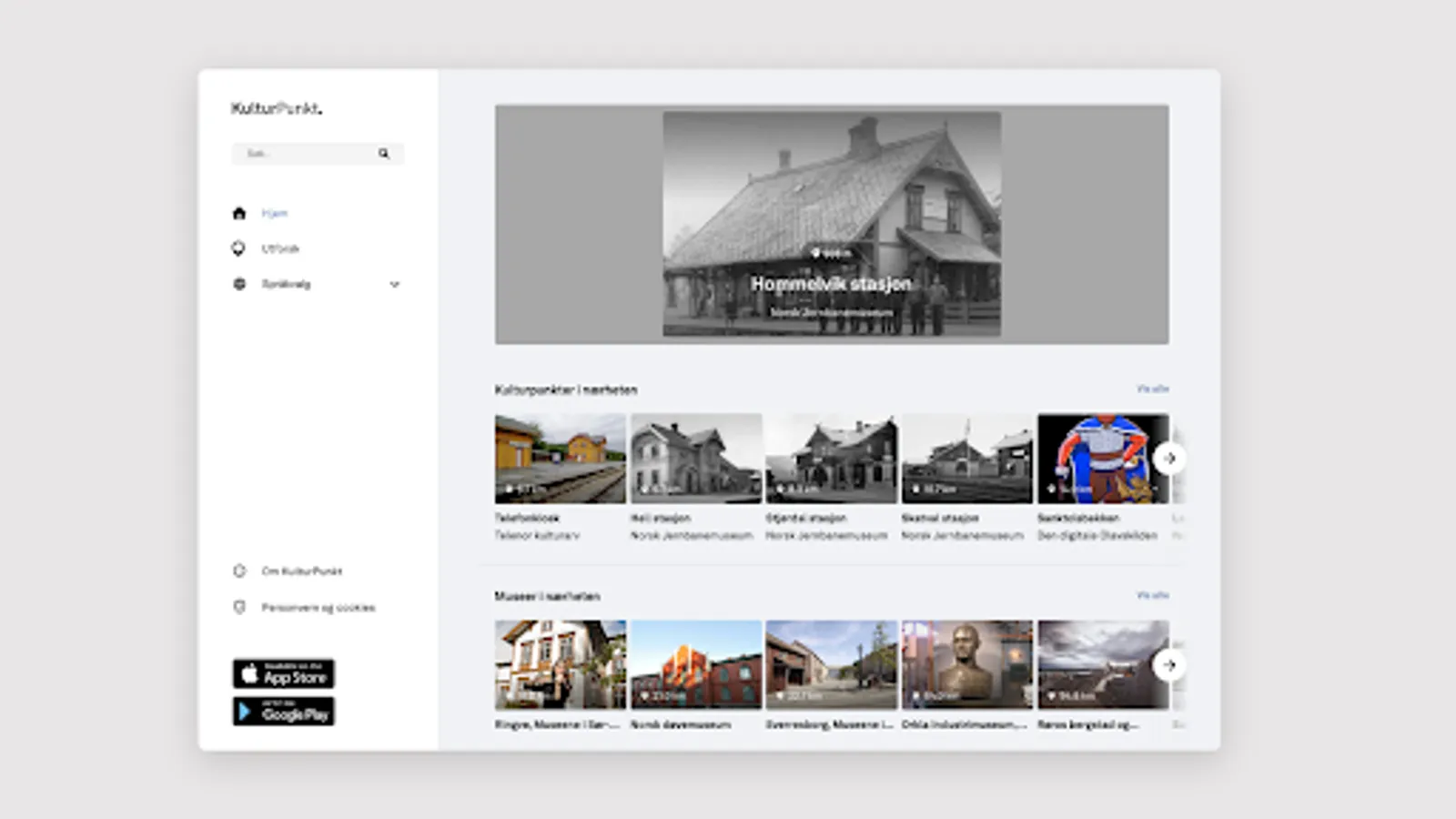This screenshot has height=819, width=1456.
Task: Open the Utforsk menu item
Action: 280,248
